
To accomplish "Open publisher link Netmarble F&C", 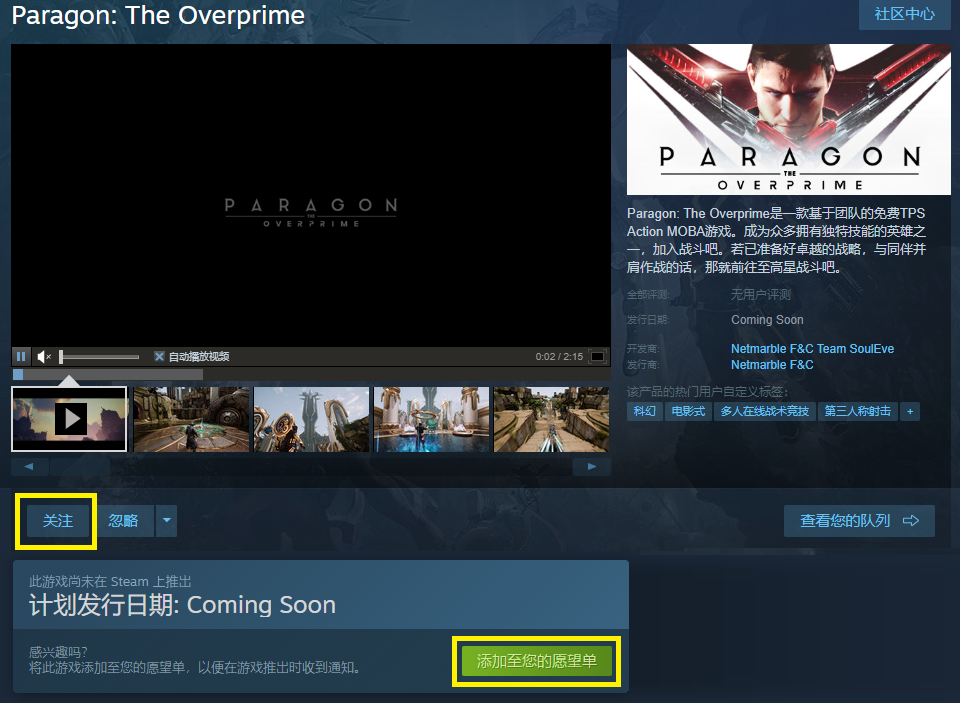I will 772,365.
